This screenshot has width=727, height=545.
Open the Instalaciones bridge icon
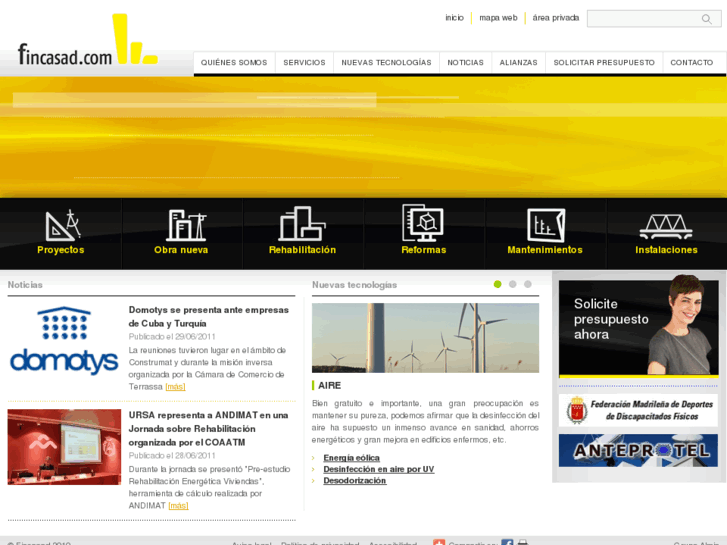[666, 227]
